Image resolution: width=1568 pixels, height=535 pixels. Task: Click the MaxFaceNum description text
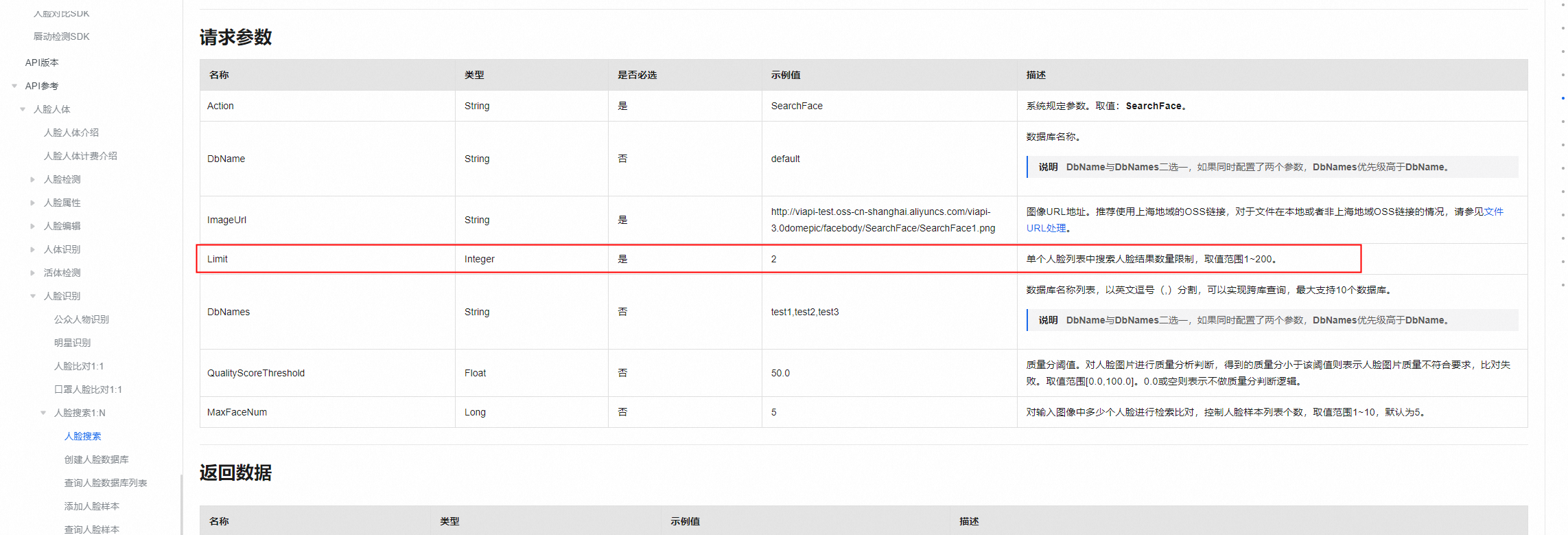click(x=1227, y=412)
